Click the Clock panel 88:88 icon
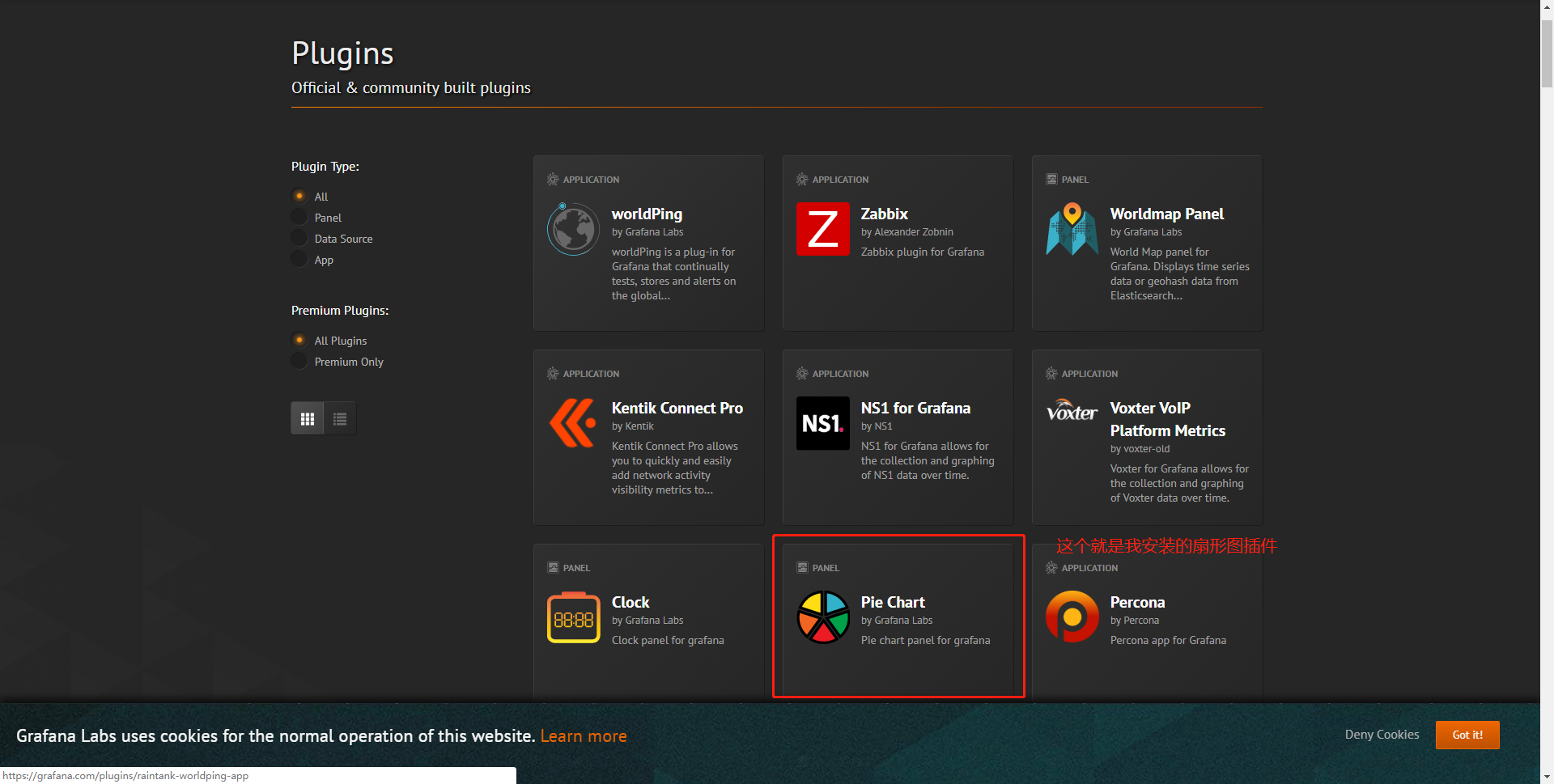Image resolution: width=1554 pixels, height=784 pixels. tap(573, 617)
